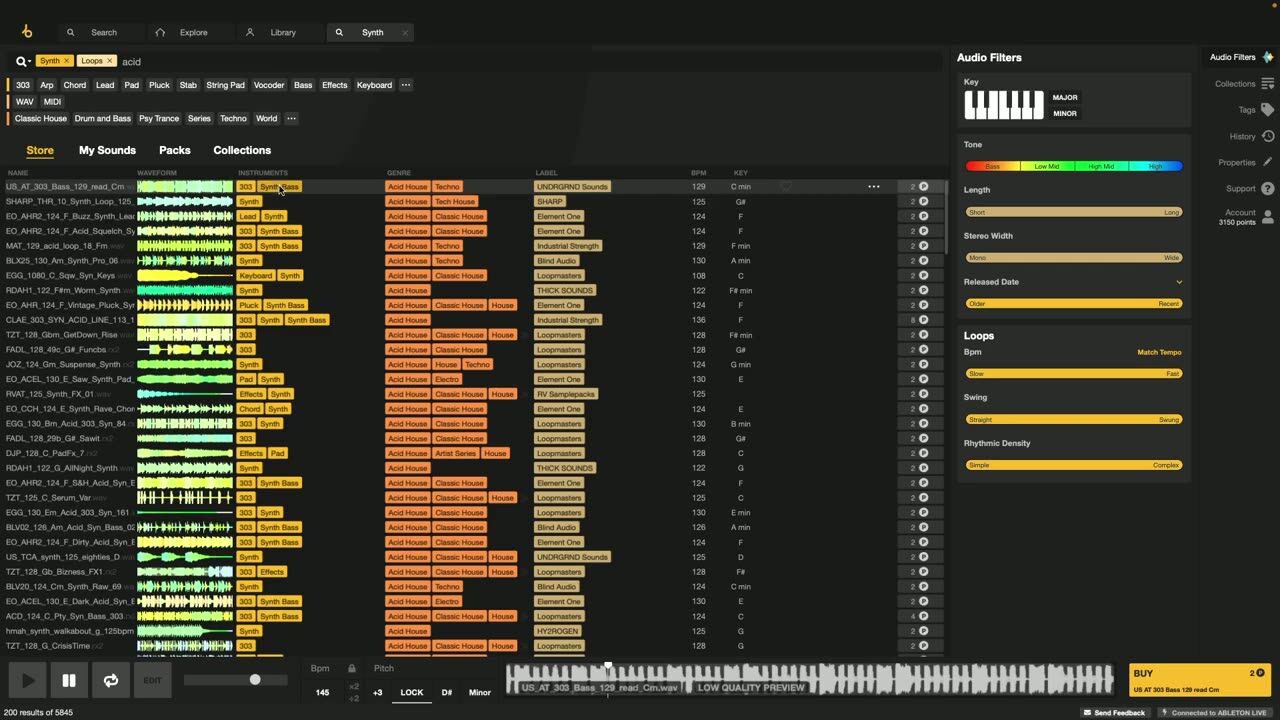Remove the Loops search tag

[x=110, y=61]
